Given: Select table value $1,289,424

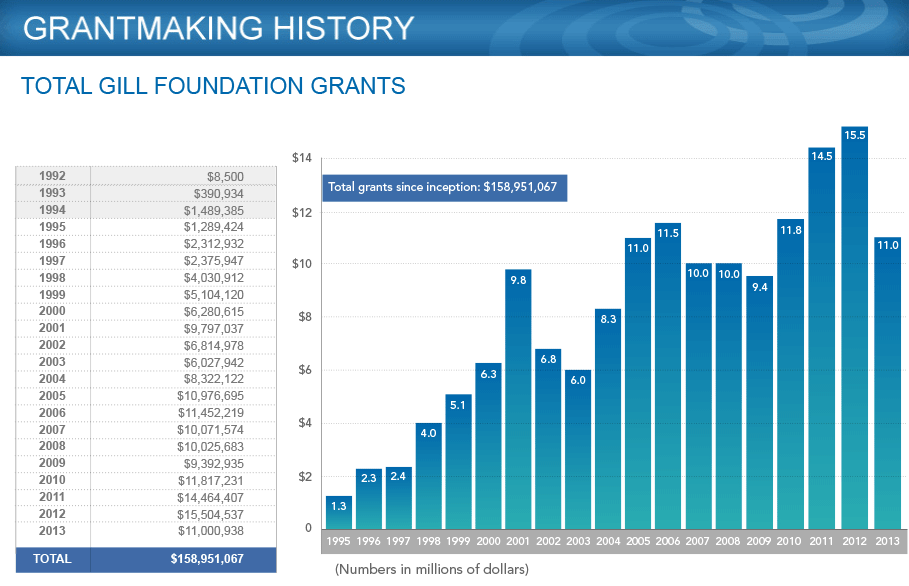Looking at the screenshot, I should tap(213, 227).
